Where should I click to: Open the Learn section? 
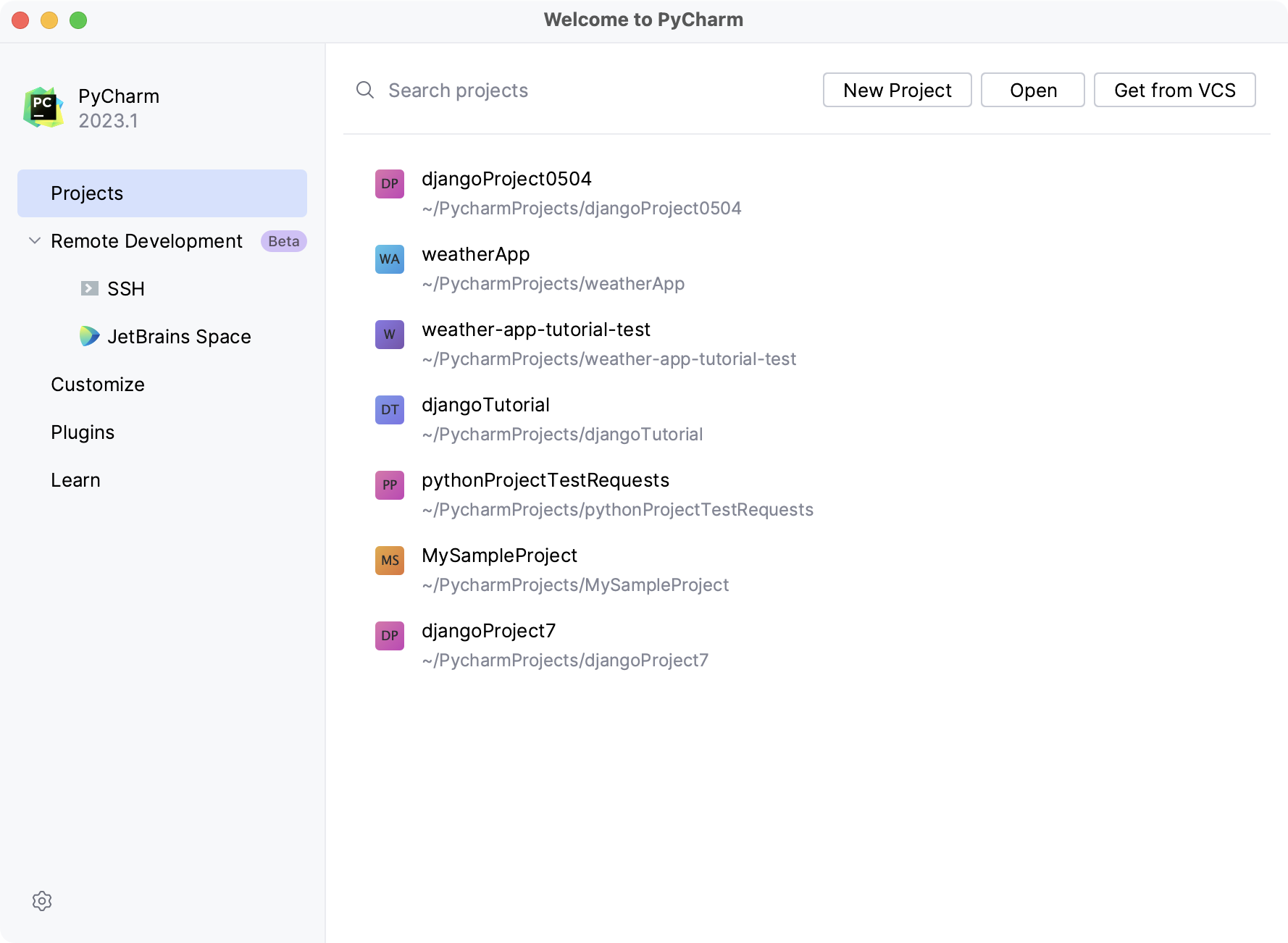tap(75, 480)
